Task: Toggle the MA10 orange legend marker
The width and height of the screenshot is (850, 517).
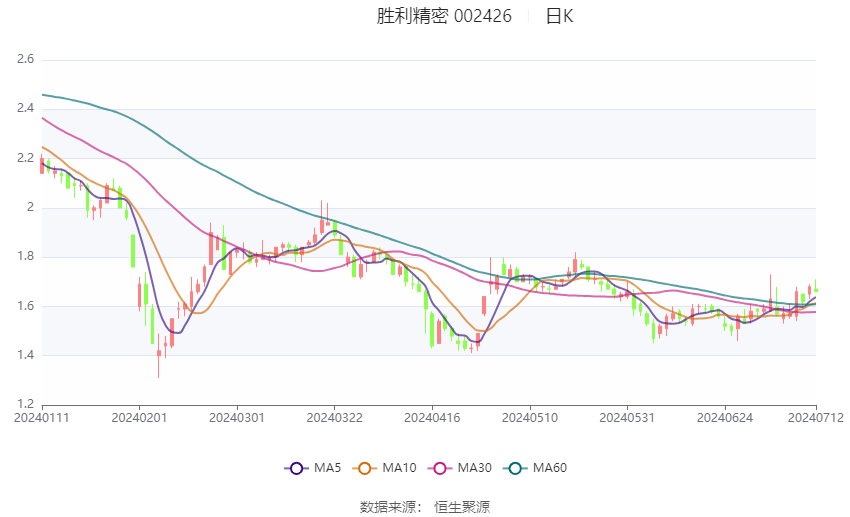Action: pyautogui.click(x=364, y=468)
